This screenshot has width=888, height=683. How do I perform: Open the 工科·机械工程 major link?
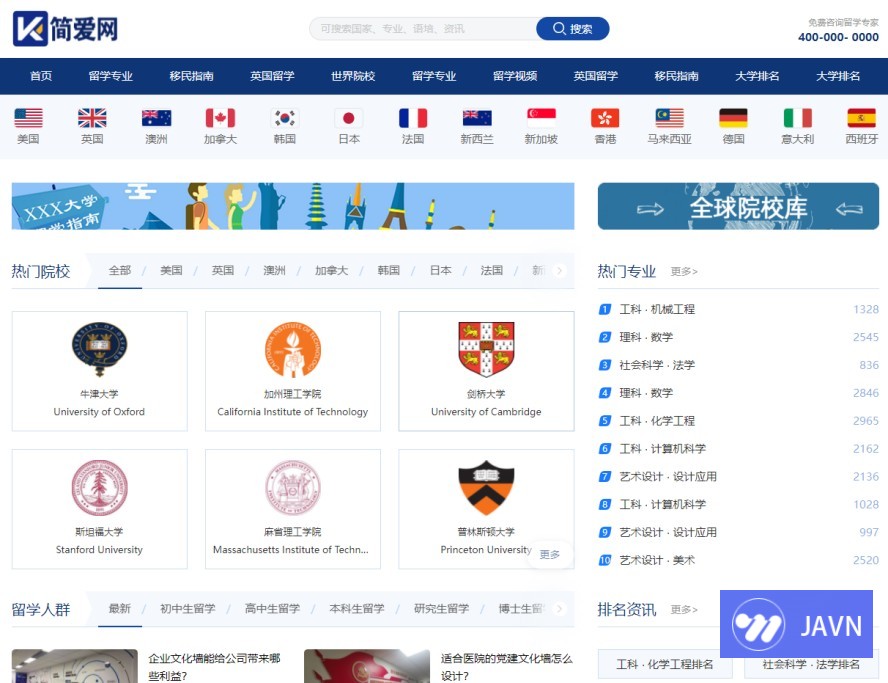click(657, 309)
